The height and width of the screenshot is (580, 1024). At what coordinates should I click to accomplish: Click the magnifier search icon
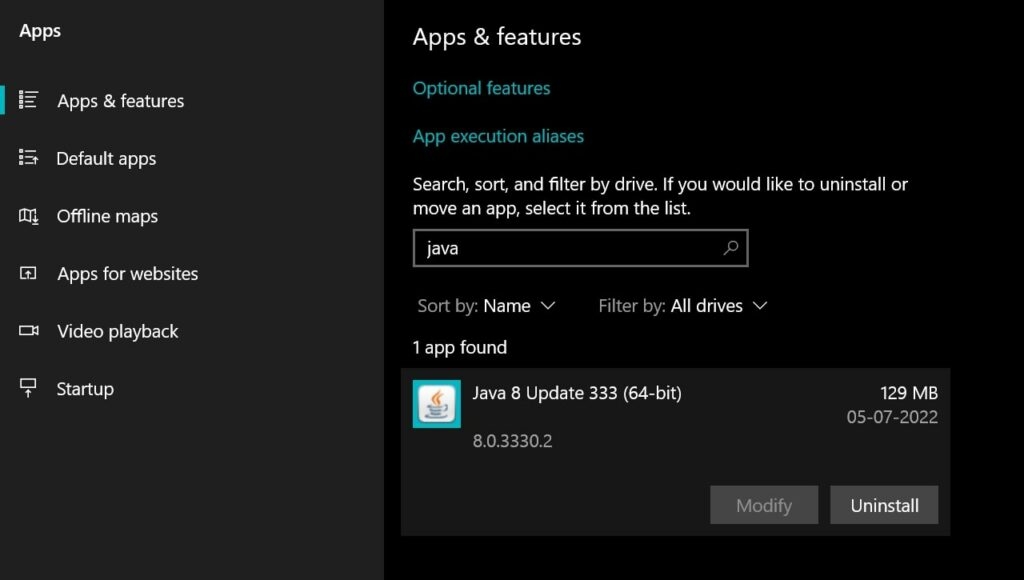pos(731,248)
